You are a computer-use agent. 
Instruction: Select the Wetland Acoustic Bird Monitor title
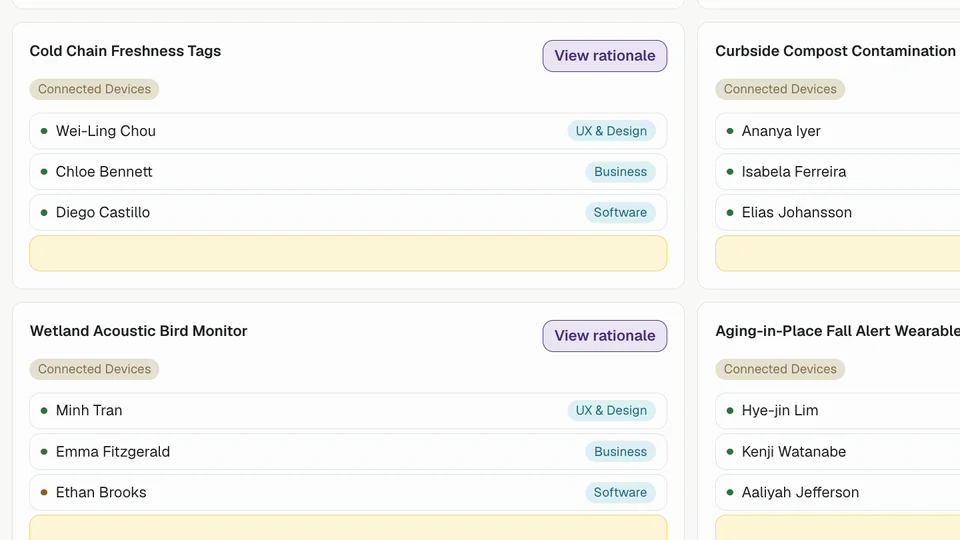138,331
